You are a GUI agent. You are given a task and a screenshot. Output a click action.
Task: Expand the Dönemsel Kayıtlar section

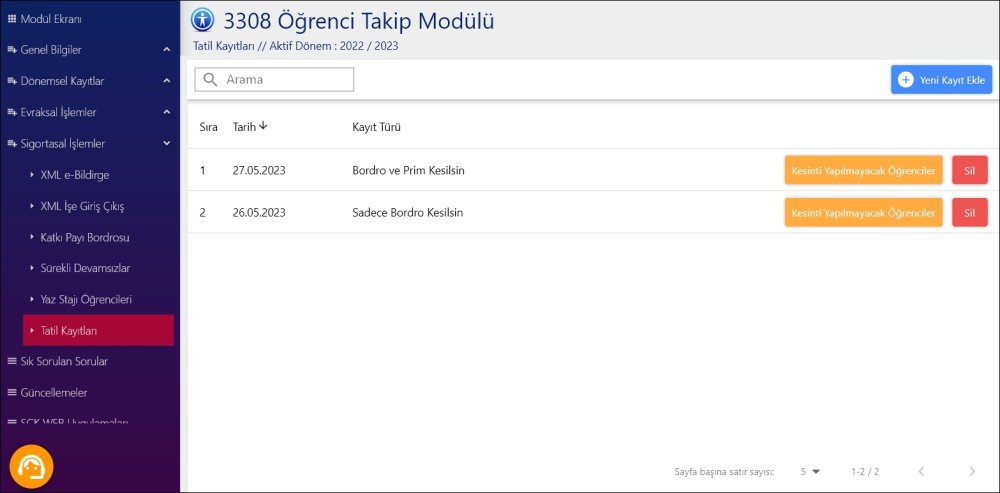[167, 81]
